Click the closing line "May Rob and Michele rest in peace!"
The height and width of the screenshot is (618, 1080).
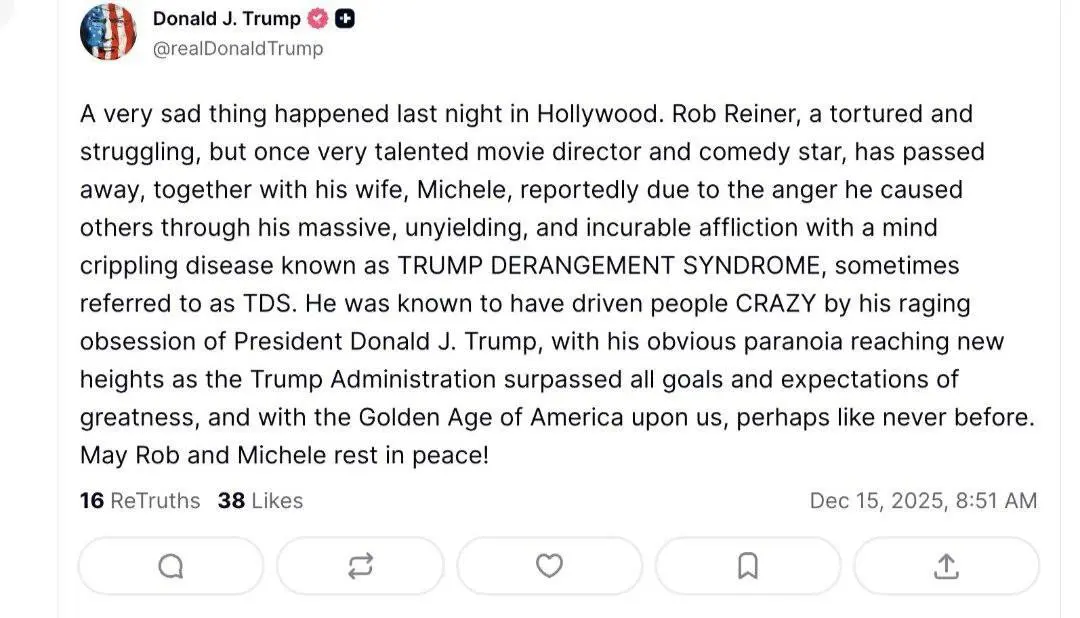[284, 456]
